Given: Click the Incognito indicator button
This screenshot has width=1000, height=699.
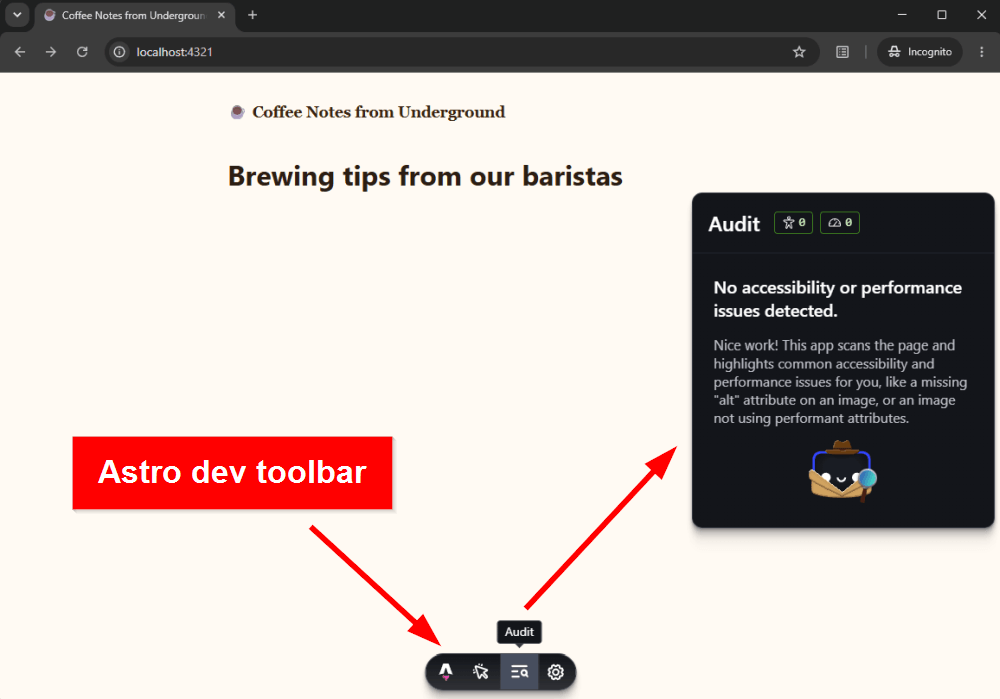Looking at the screenshot, I should [x=920, y=52].
